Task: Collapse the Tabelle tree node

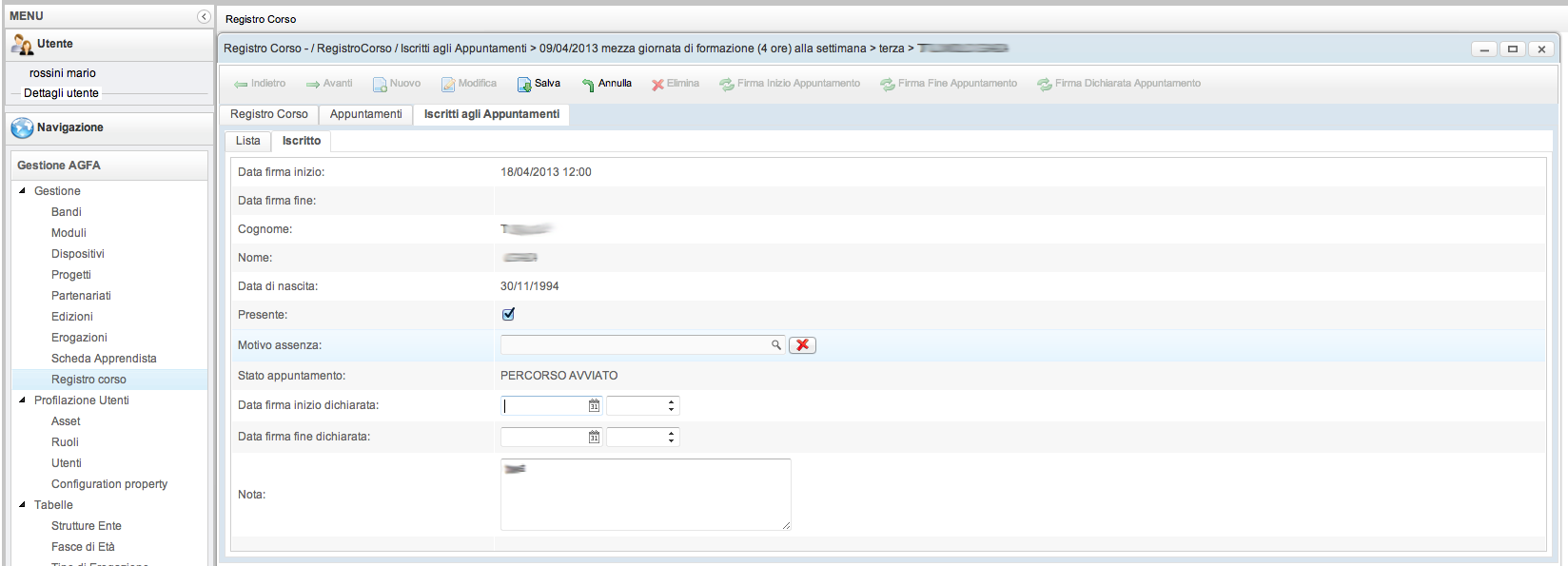Action: (x=23, y=505)
